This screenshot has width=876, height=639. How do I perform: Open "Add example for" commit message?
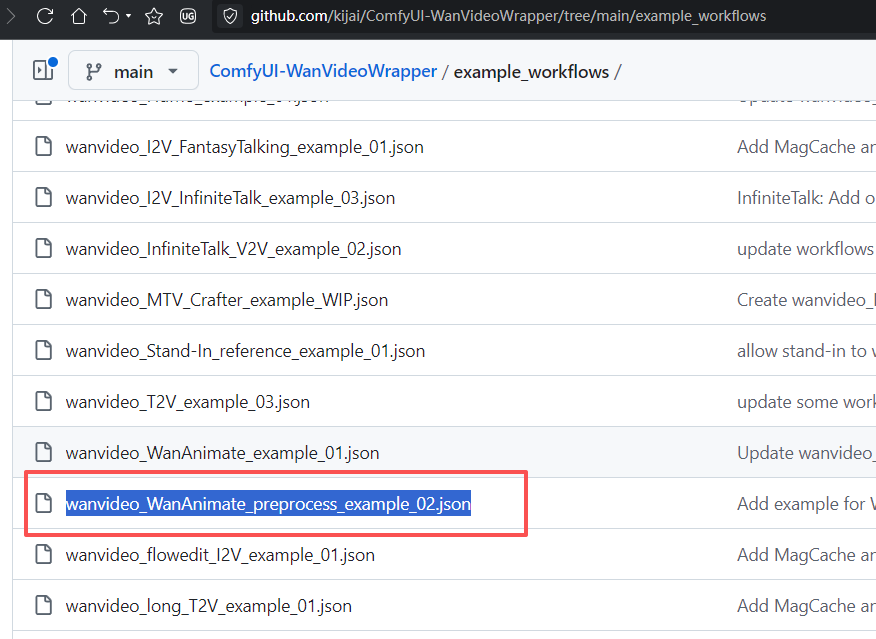(x=806, y=504)
